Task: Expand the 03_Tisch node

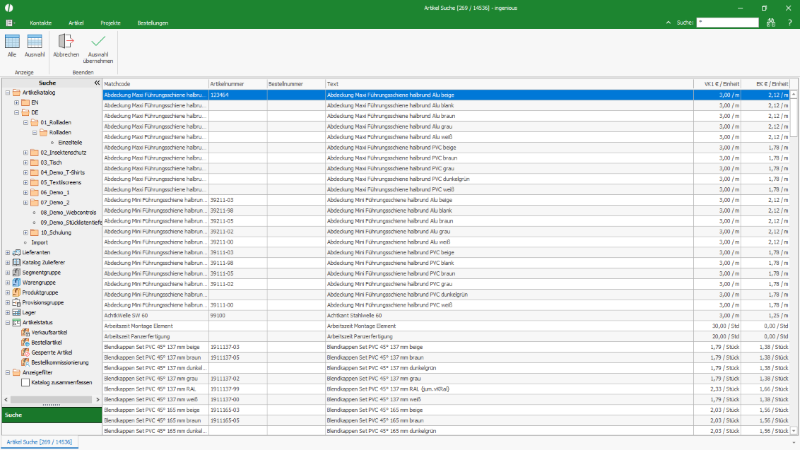Action: [x=26, y=163]
